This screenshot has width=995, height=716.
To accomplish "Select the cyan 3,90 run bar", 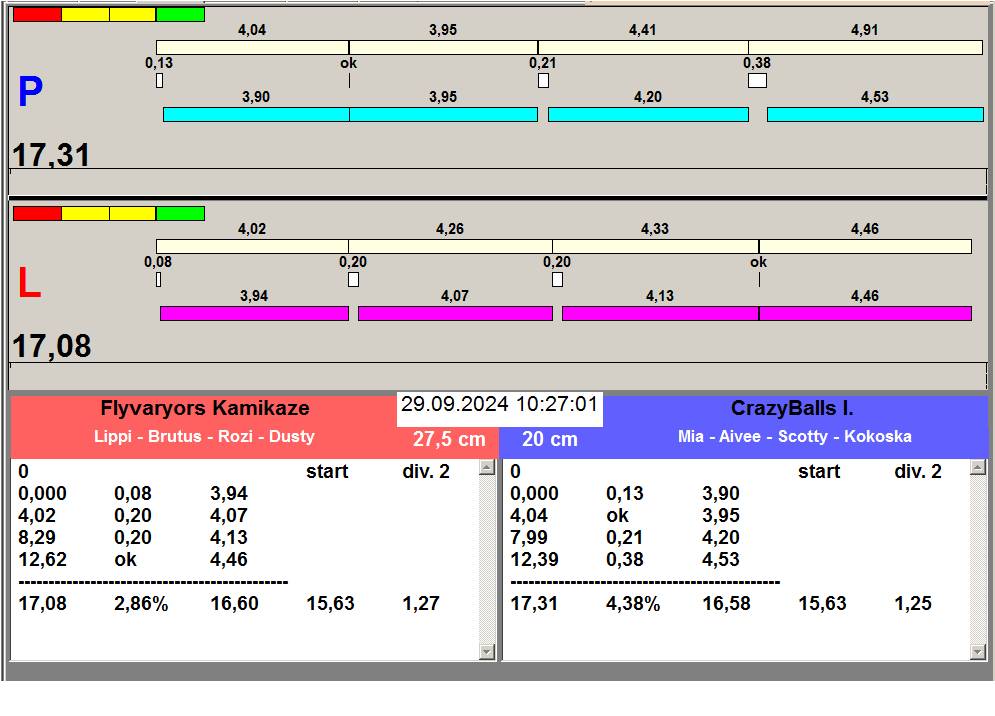I will 255,114.
